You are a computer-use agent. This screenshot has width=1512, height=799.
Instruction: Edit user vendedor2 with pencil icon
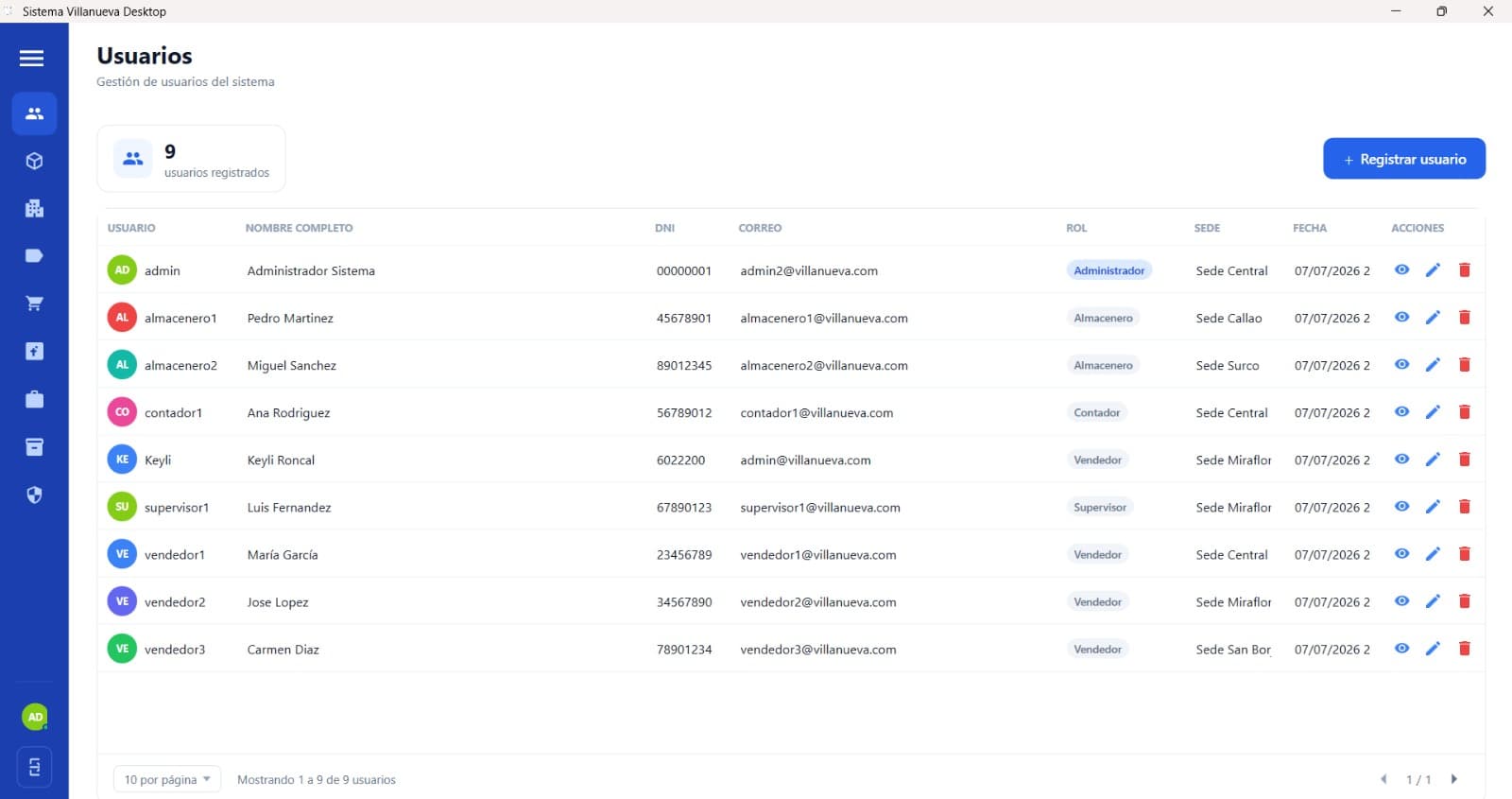click(1433, 601)
